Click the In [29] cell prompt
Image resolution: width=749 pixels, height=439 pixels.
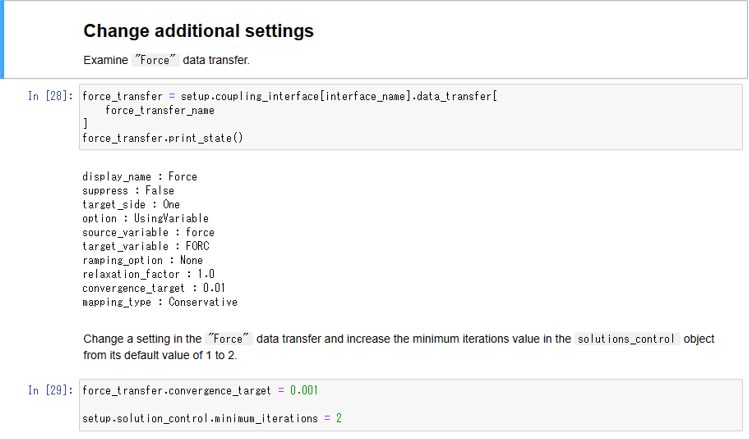tap(50, 389)
